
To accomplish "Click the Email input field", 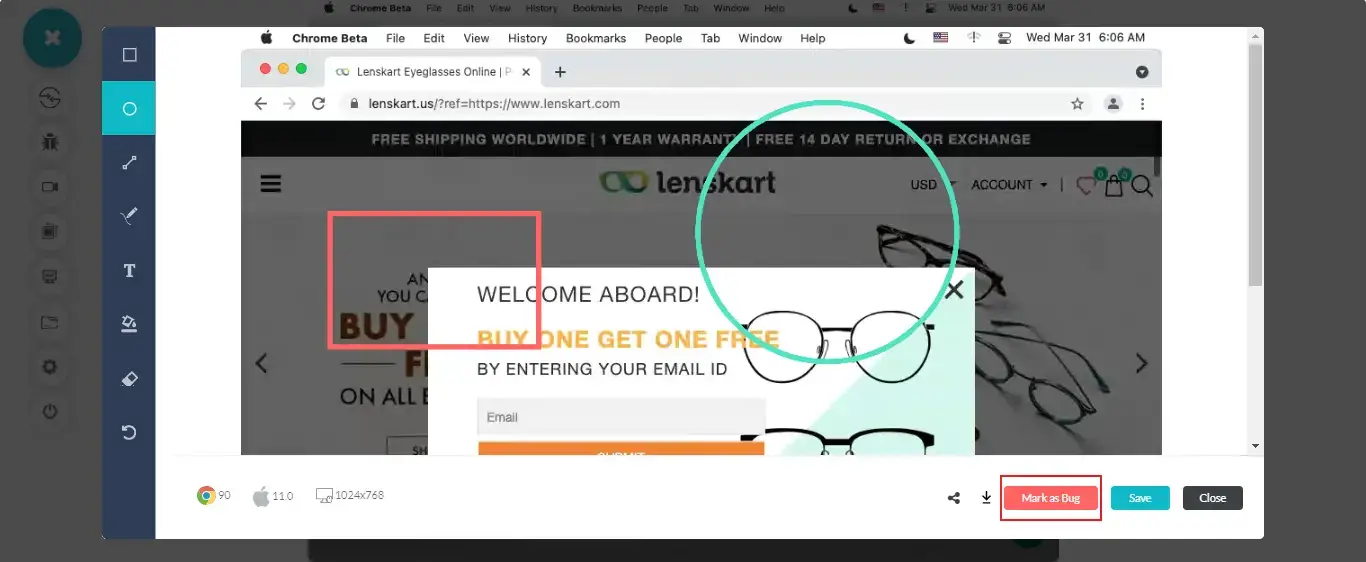I will (x=621, y=417).
